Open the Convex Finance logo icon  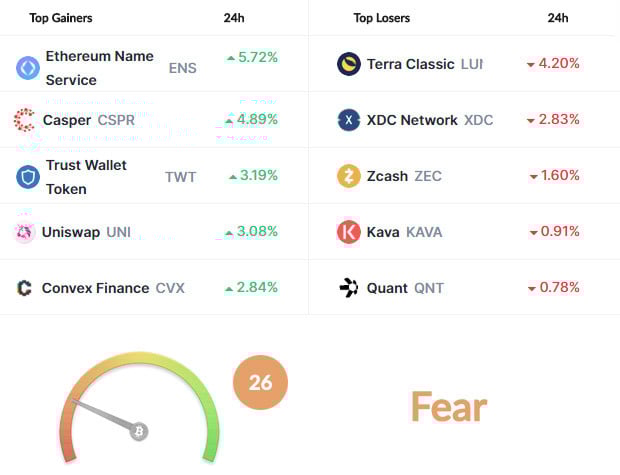(x=24, y=288)
